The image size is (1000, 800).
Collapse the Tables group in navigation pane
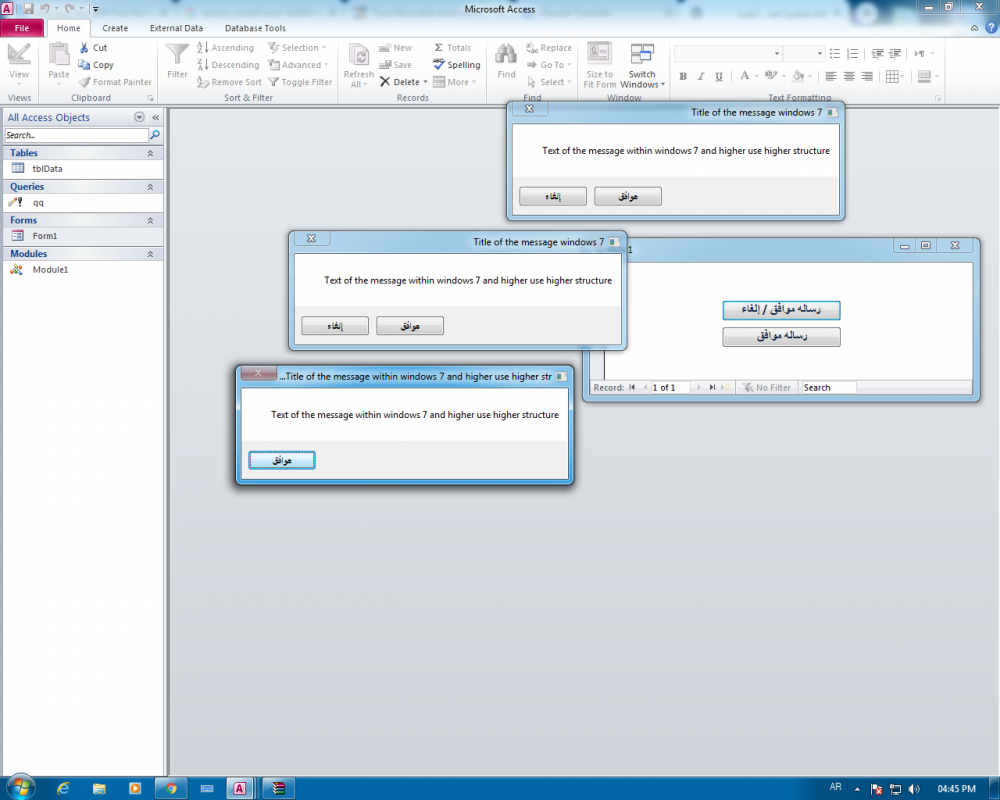click(151, 153)
